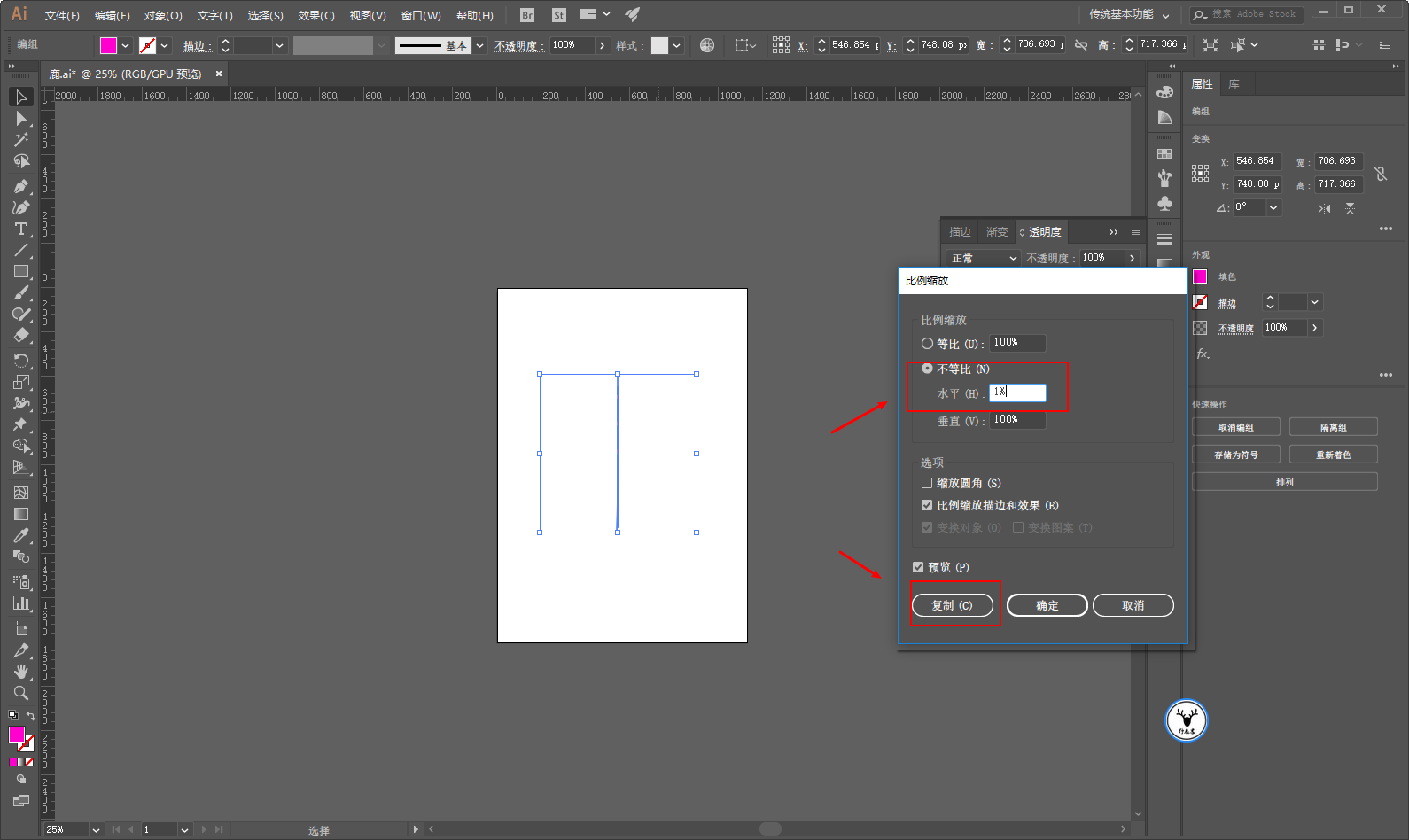Click the magenta fill swatch in 外观
The image size is (1409, 840).
tap(1200, 276)
